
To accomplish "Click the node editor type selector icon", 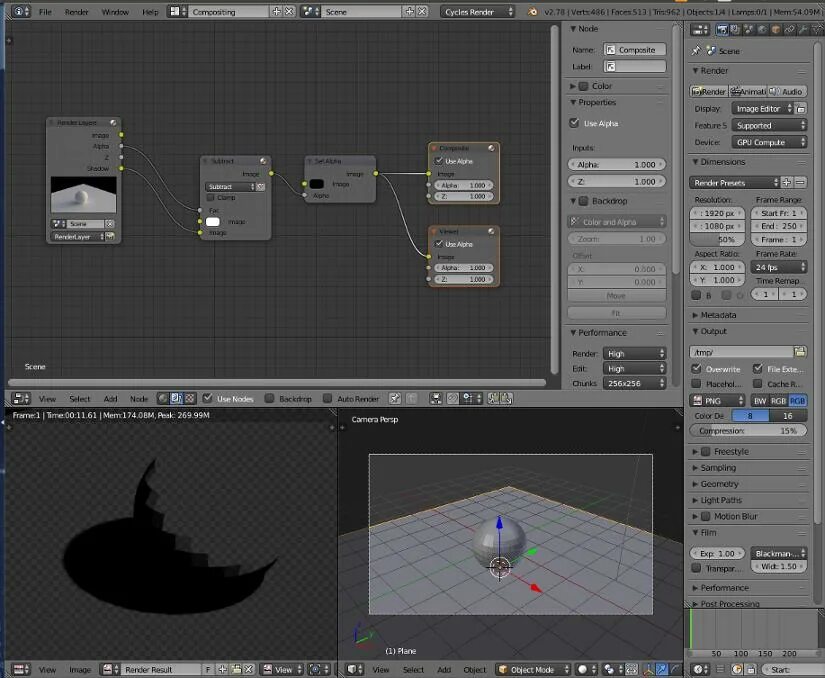I will (21, 399).
